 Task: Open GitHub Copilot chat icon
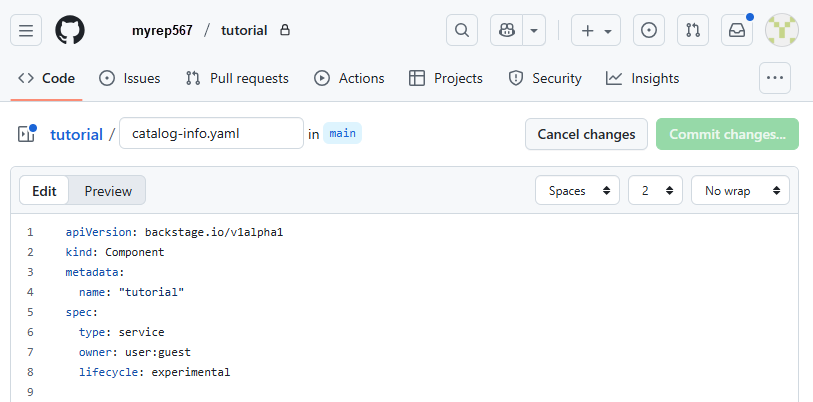[x=507, y=30]
